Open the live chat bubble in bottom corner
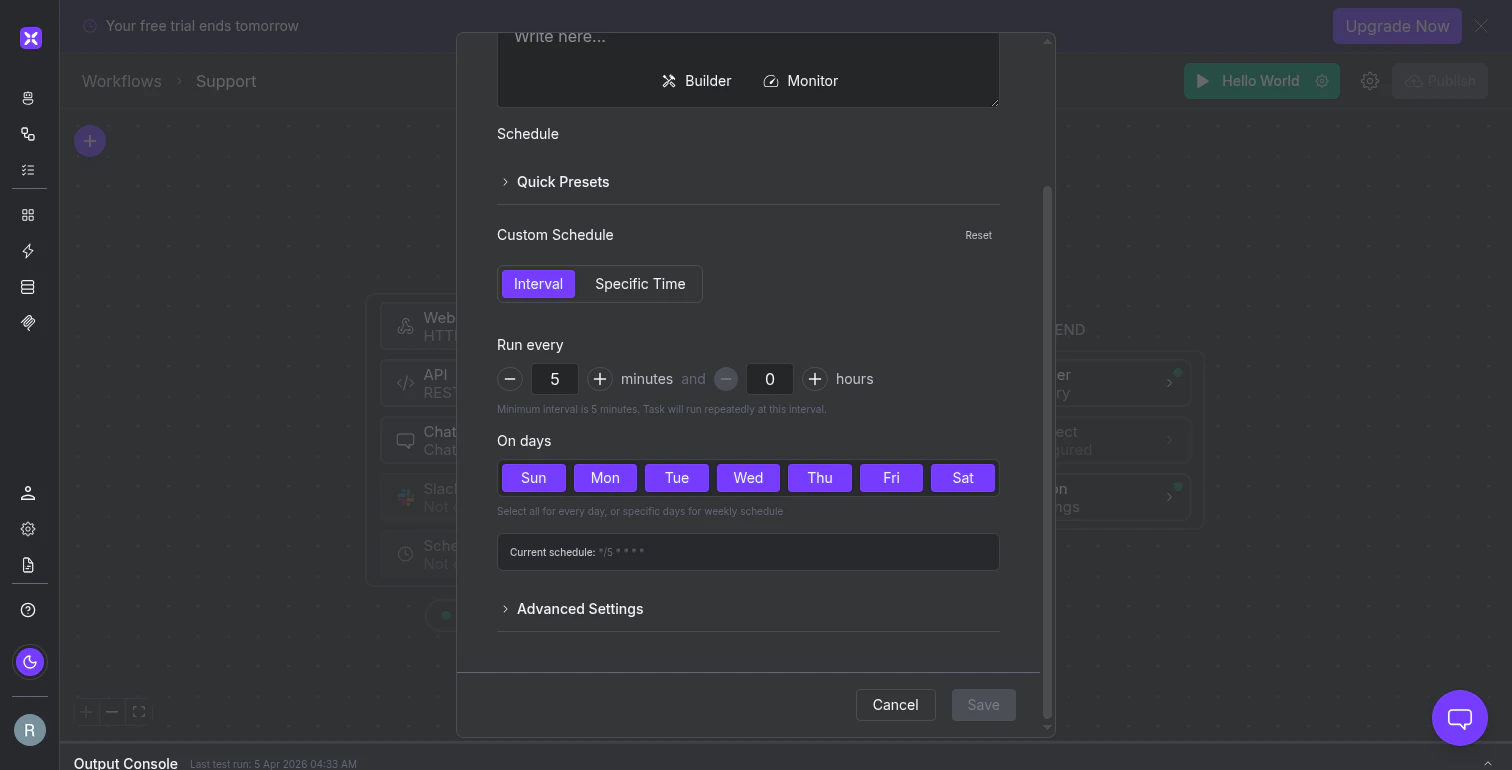The image size is (1512, 770). click(1459, 718)
